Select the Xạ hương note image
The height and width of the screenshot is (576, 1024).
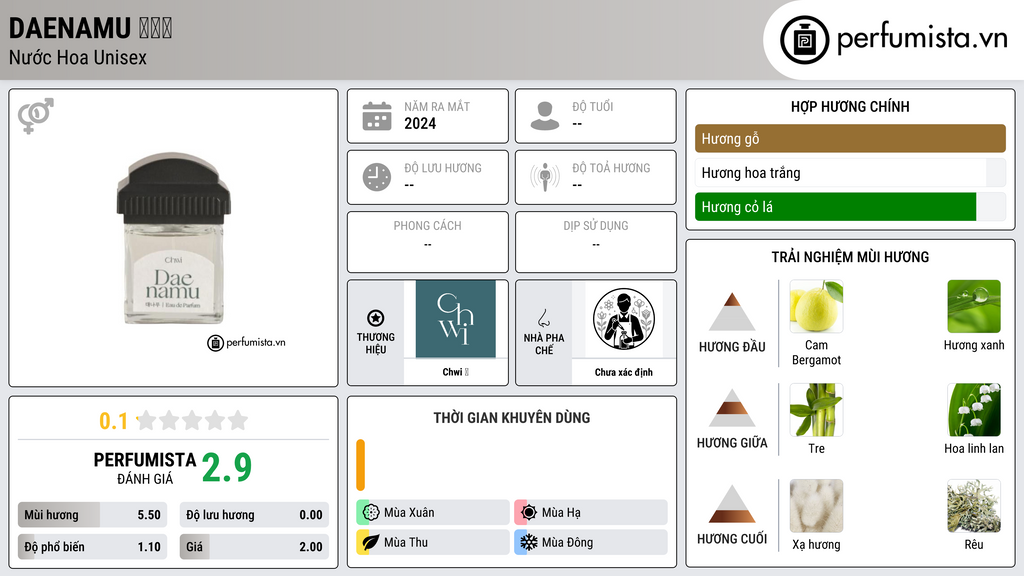816,505
